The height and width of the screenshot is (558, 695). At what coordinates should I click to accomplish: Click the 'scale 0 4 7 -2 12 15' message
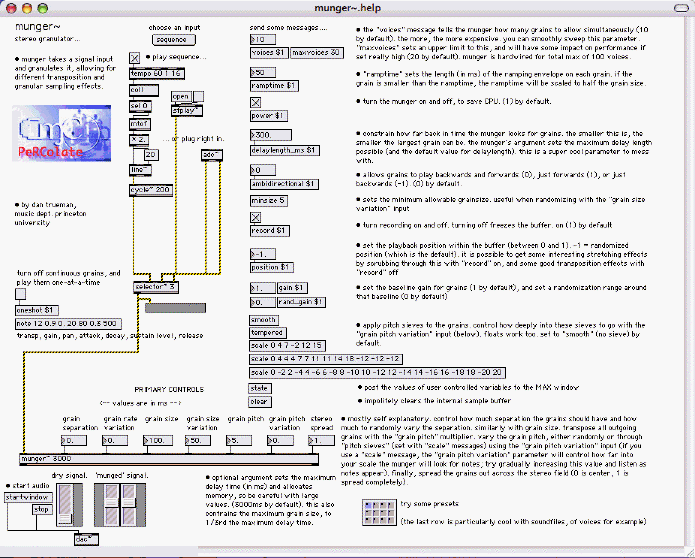287,346
